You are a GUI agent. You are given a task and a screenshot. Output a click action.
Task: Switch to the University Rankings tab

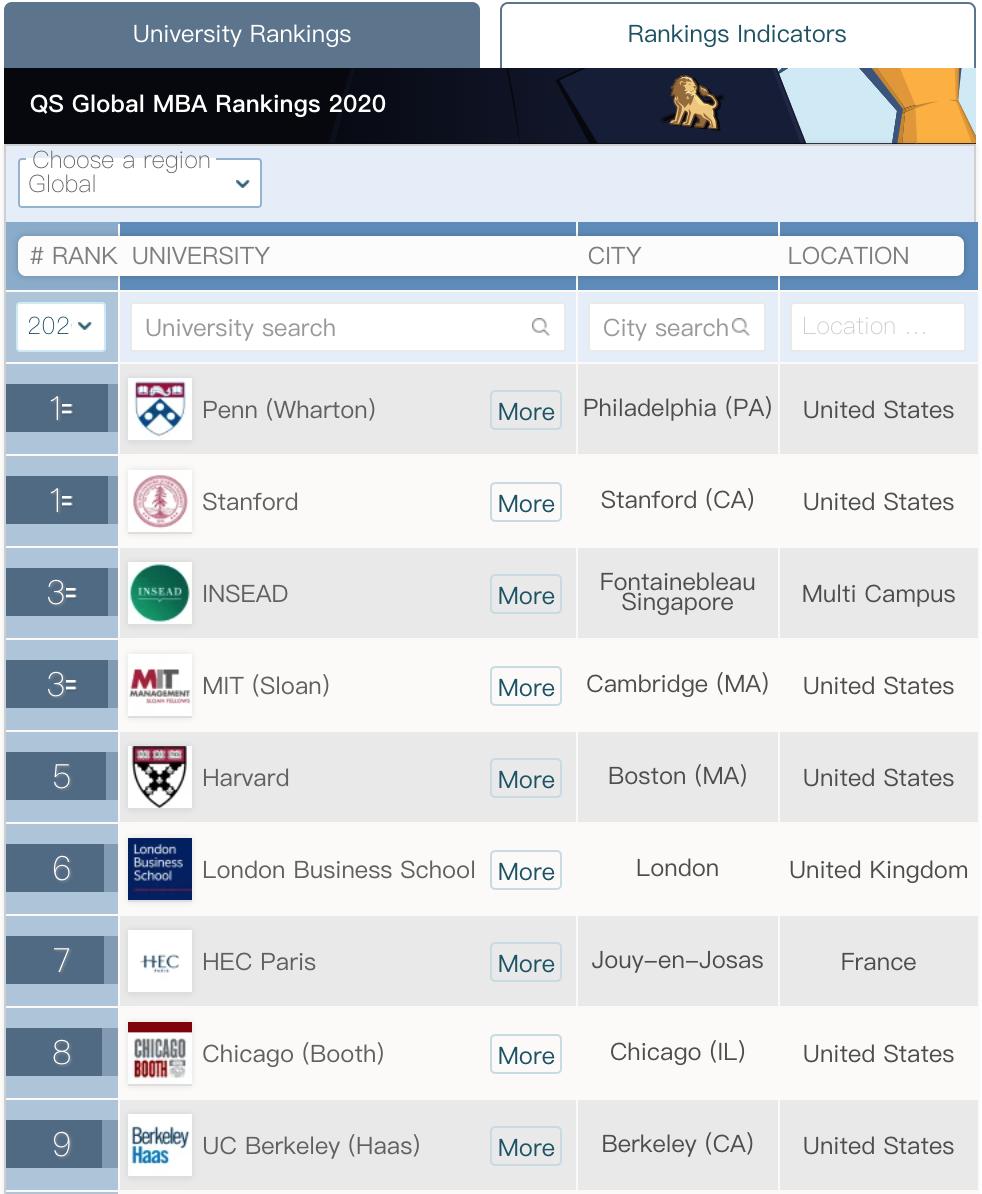242,34
